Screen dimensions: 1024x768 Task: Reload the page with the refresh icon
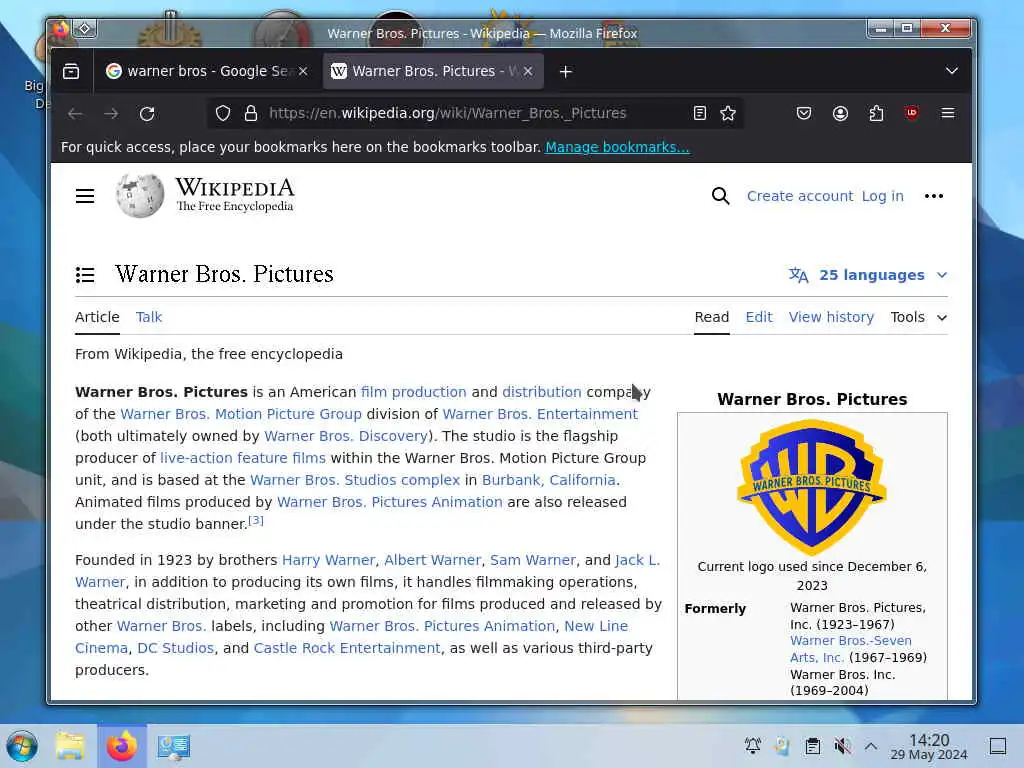[x=147, y=114]
